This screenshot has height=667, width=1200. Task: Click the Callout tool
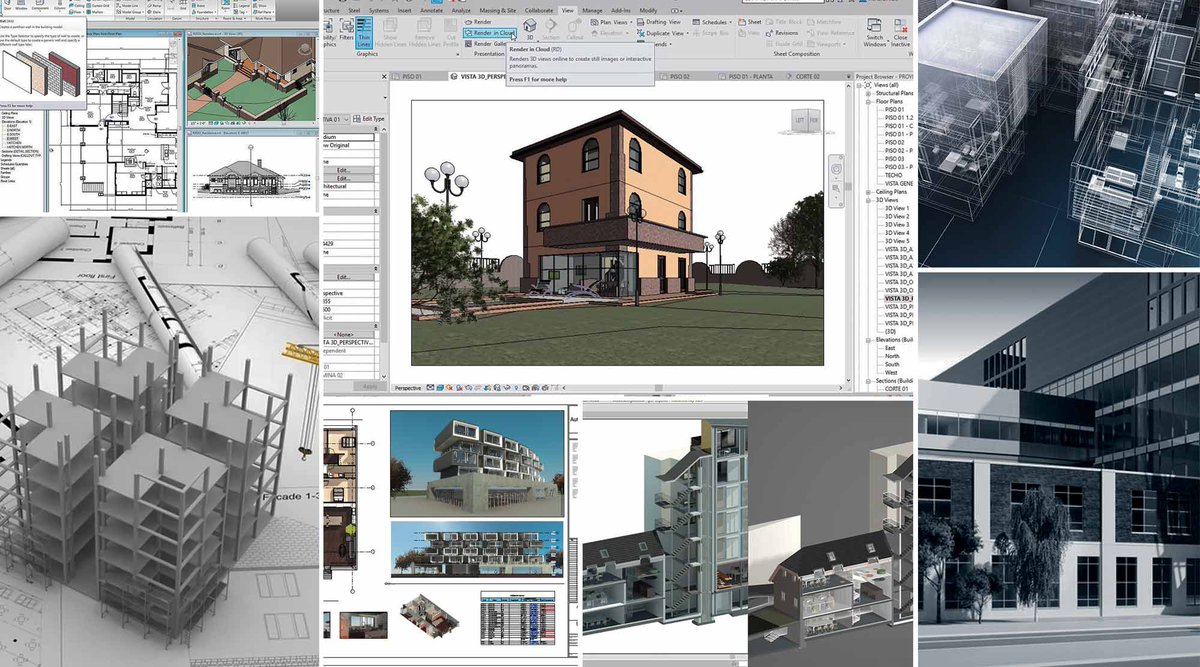coord(574,27)
